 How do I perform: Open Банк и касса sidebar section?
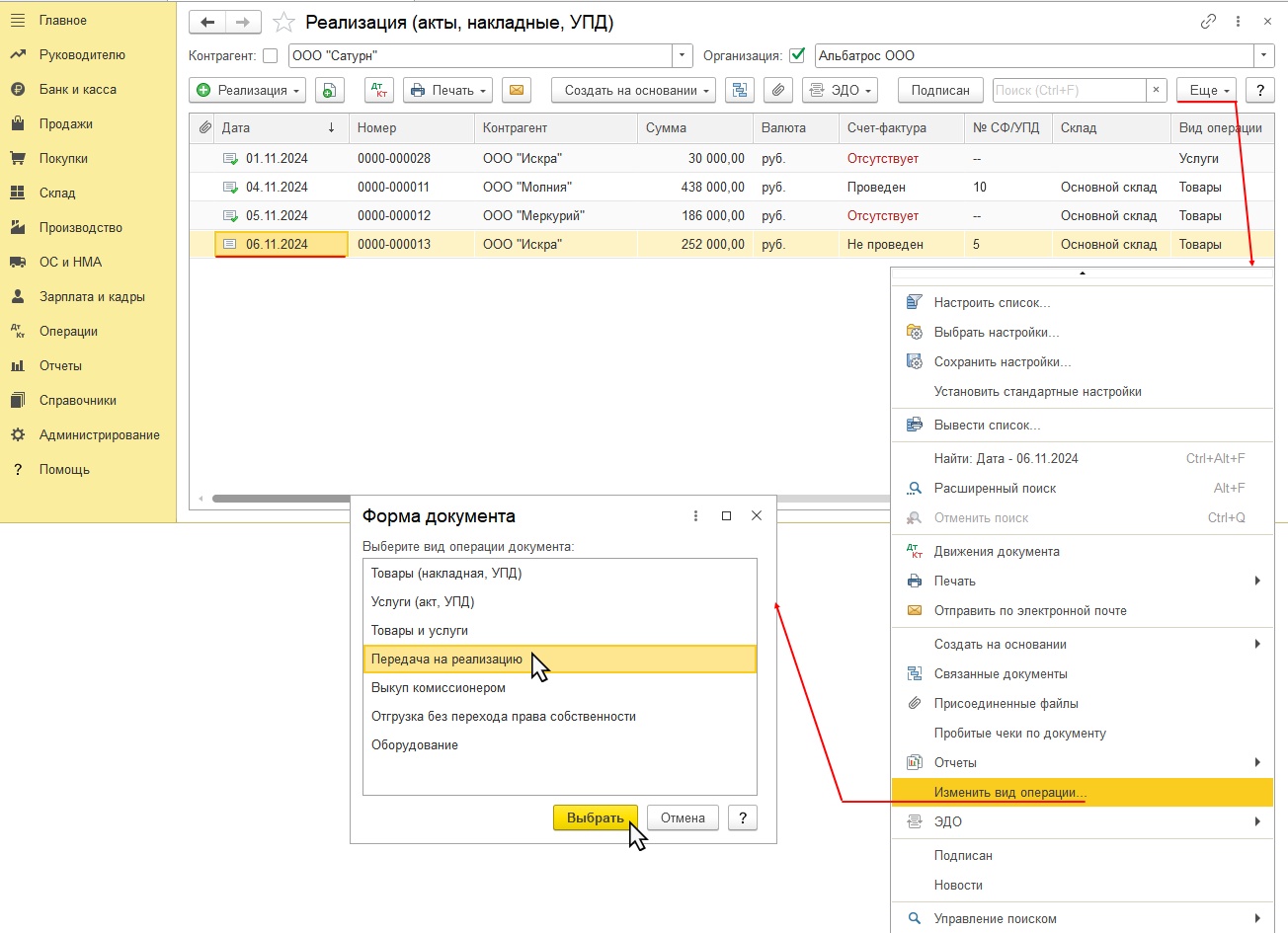pos(78,89)
